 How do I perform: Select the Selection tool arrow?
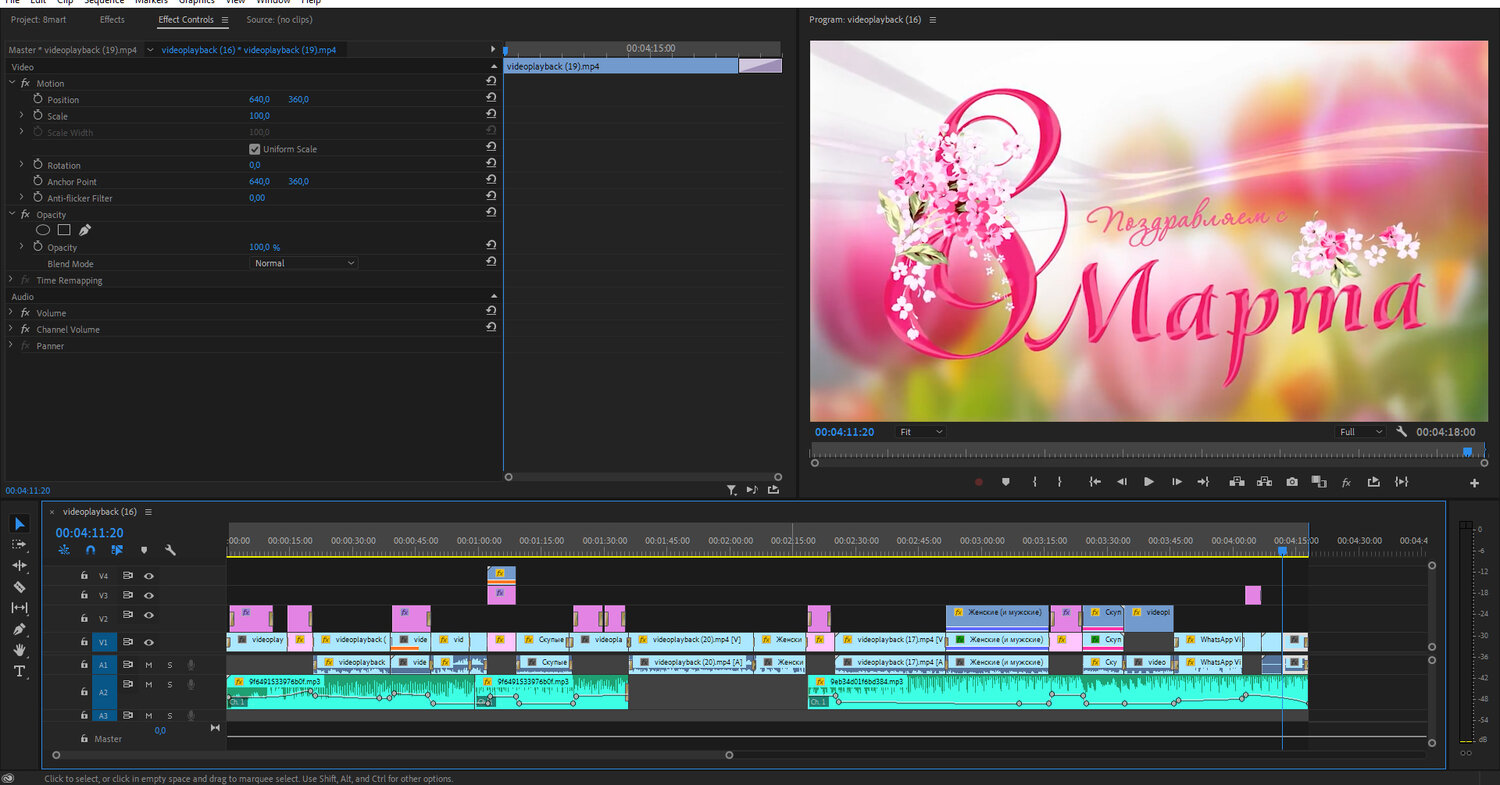coord(20,524)
